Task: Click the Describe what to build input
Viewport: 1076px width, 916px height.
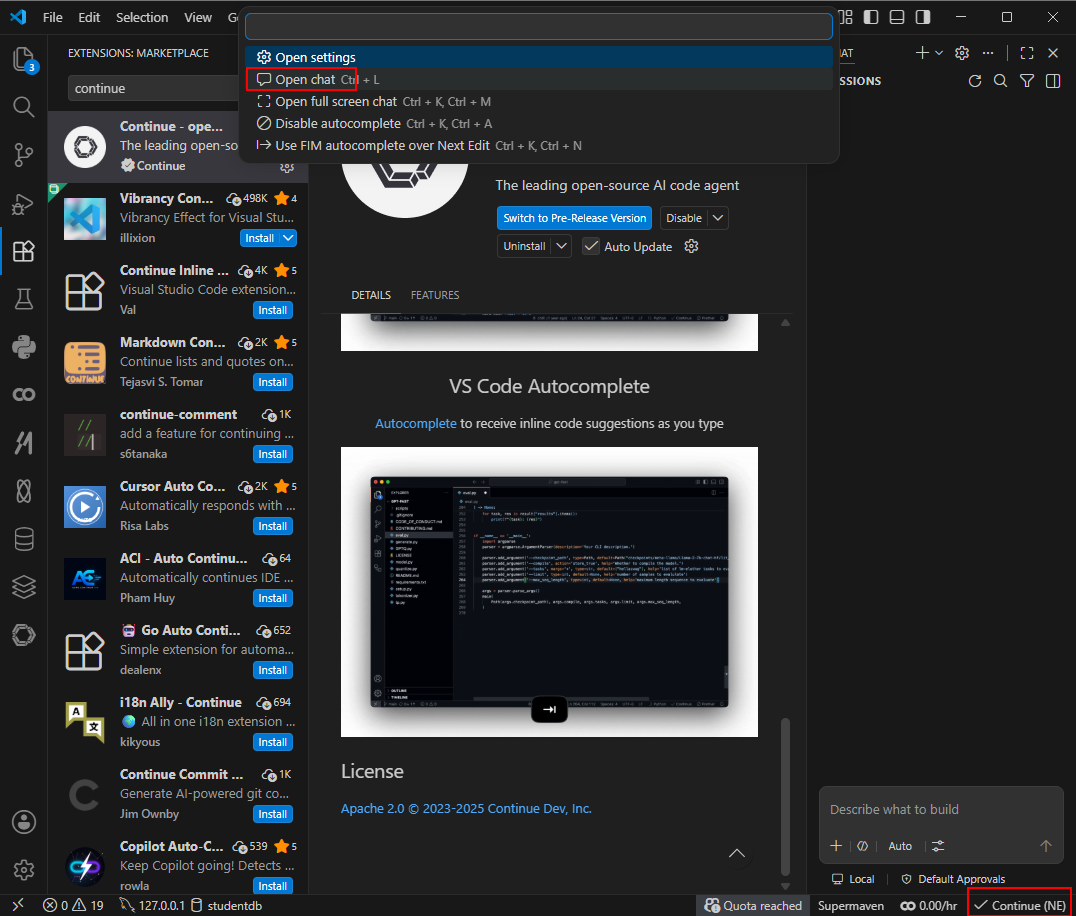Action: click(941, 810)
